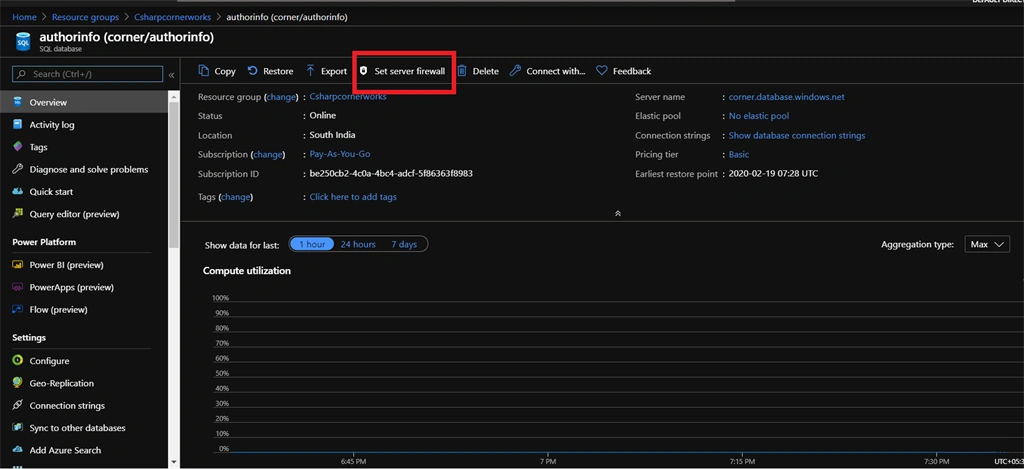Focus the Search (Ctrl+/) input field

click(88, 74)
